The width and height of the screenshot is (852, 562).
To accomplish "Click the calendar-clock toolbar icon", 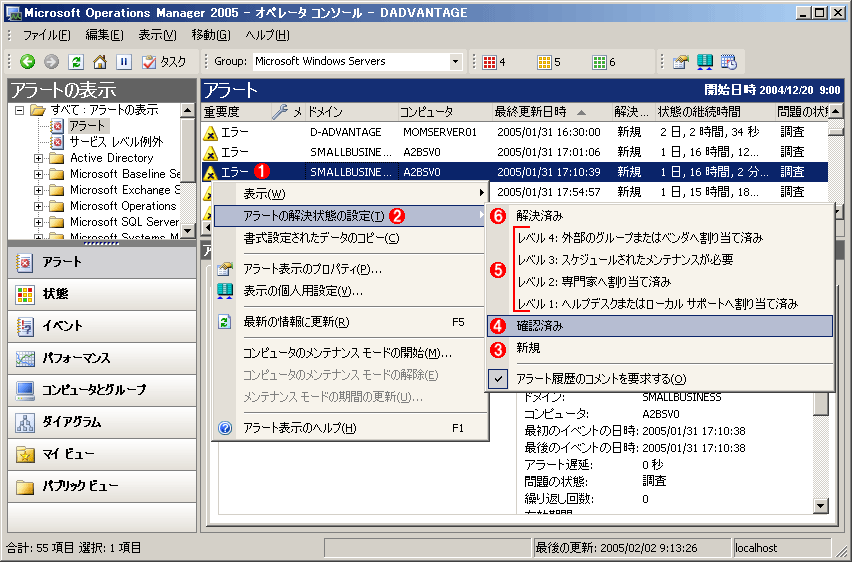I will point(729,61).
